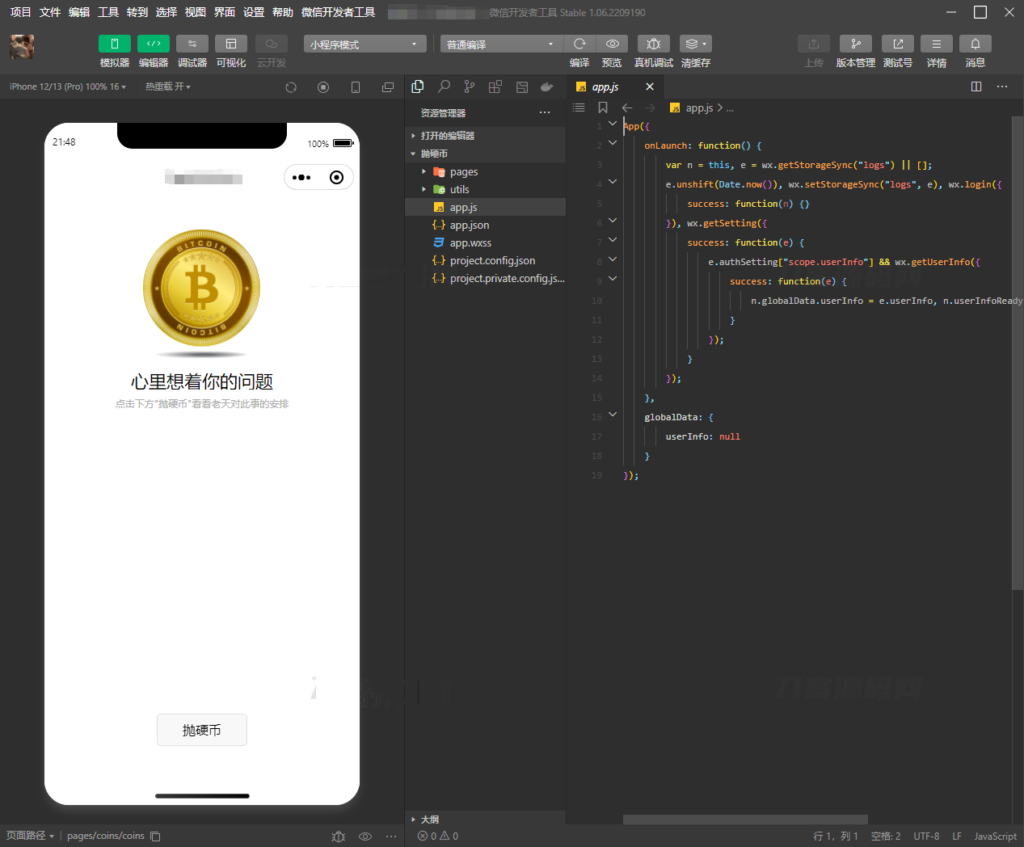1024x847 pixels.
Task: Collapse the pages folder in 资源管理器
Action: (x=424, y=171)
